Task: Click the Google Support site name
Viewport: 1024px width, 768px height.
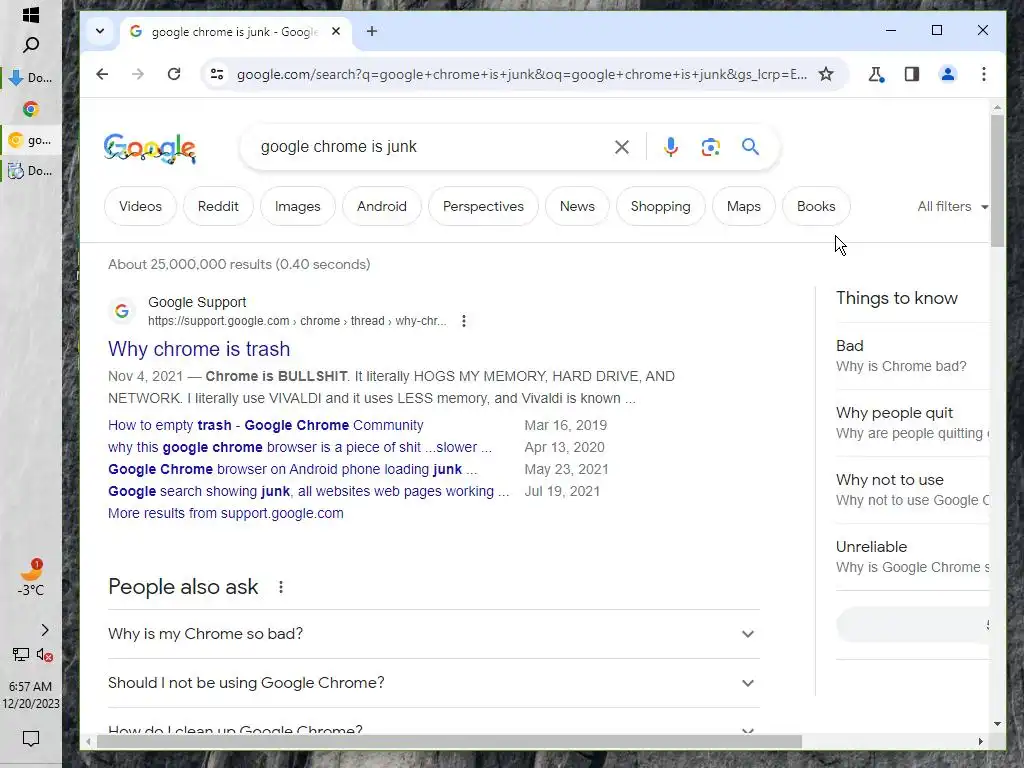Action: coord(197,302)
